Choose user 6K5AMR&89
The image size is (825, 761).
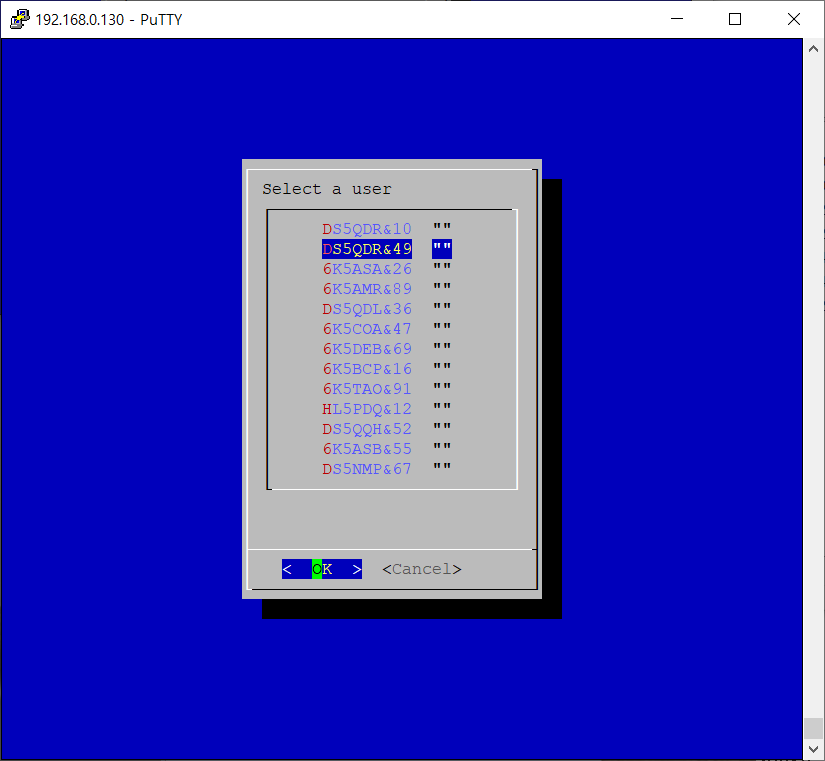[367, 289]
